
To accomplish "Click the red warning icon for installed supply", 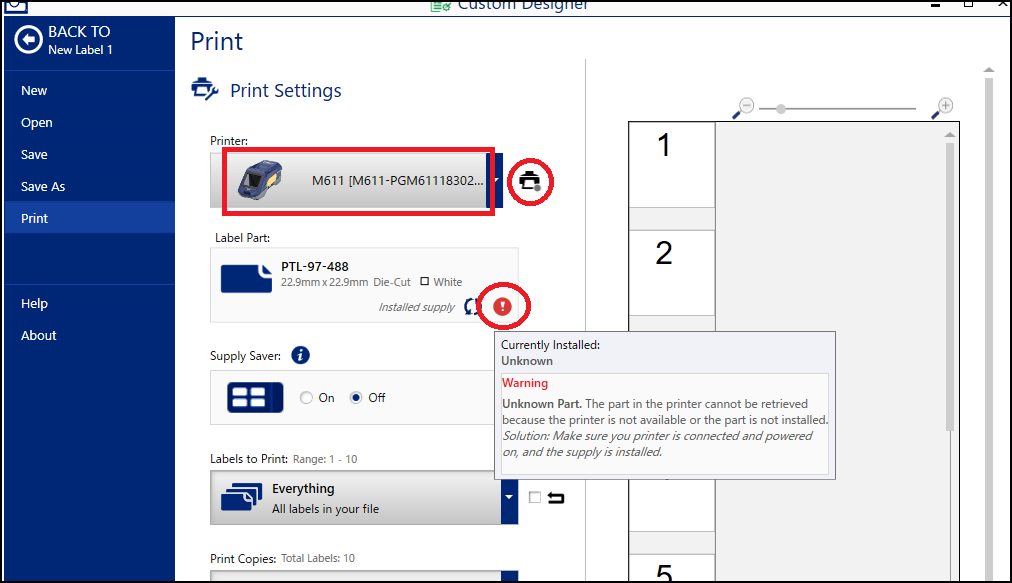I will tap(502, 307).
